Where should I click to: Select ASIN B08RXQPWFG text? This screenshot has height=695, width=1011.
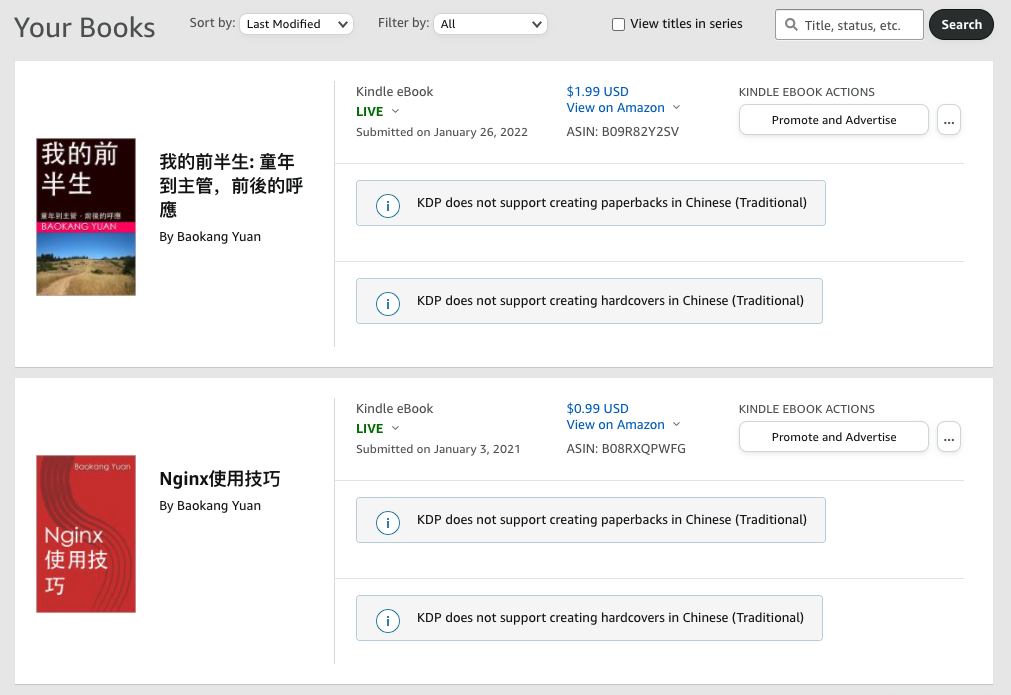tap(625, 449)
